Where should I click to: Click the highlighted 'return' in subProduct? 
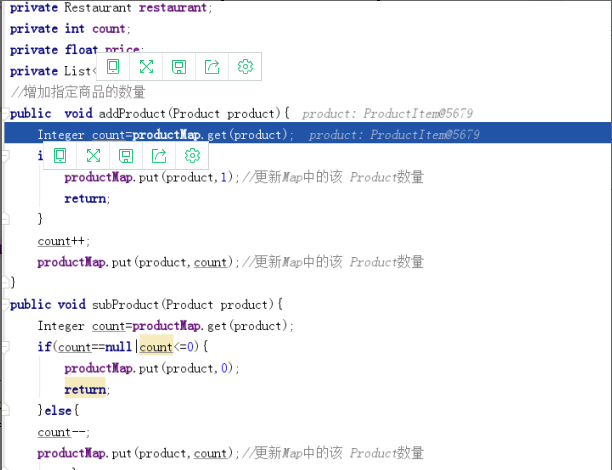pos(85,389)
